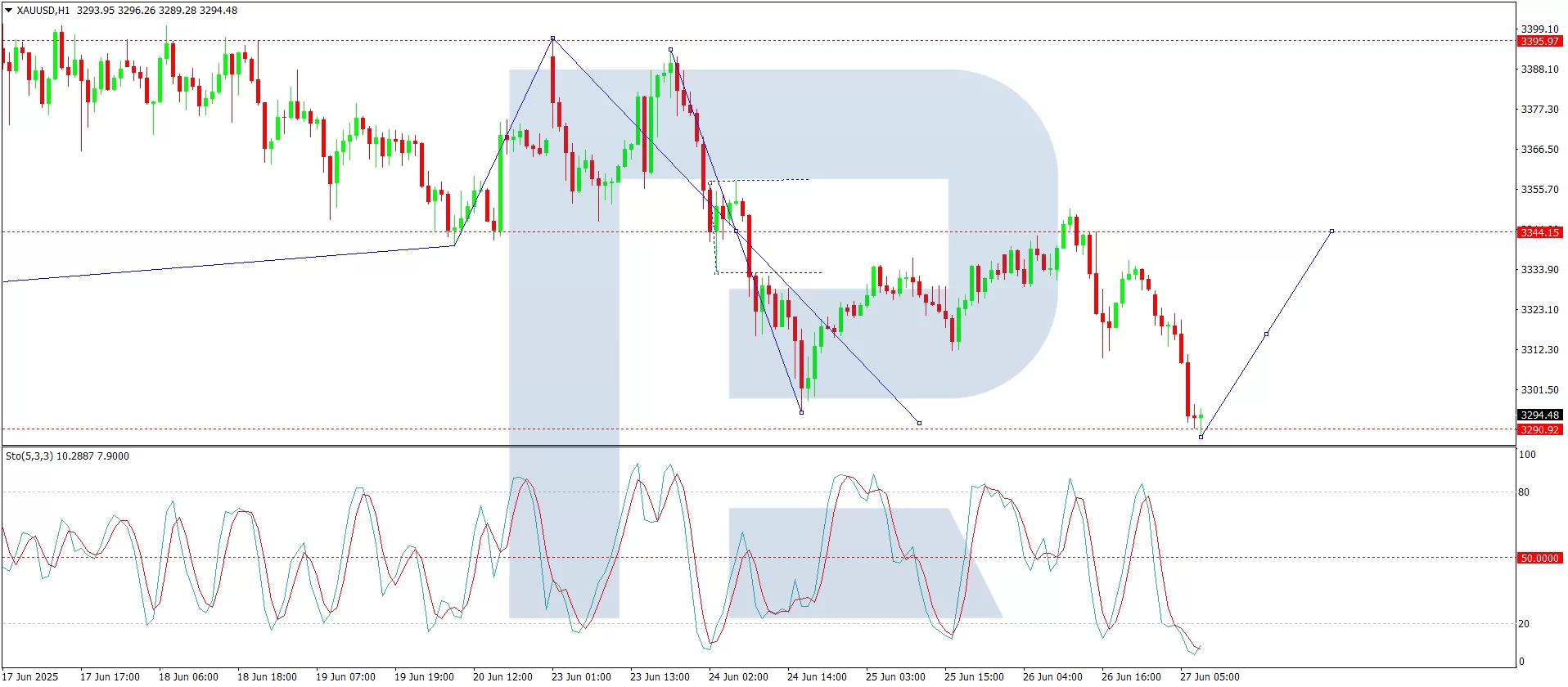This screenshot has height=687, width=1568.
Task: Click the black 3294.48 current price tag
Action: point(1539,415)
